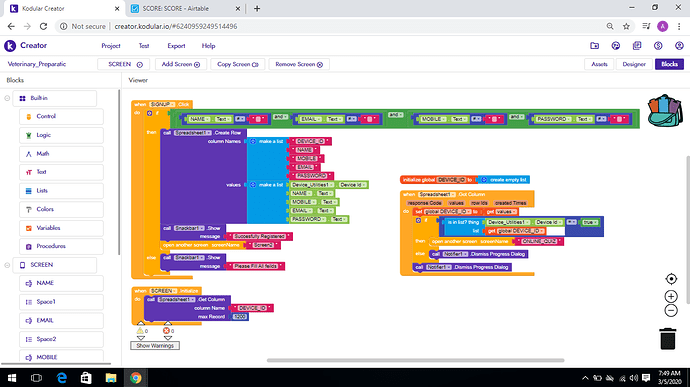
Task: Select the EMAIL component
Action: pos(61,321)
